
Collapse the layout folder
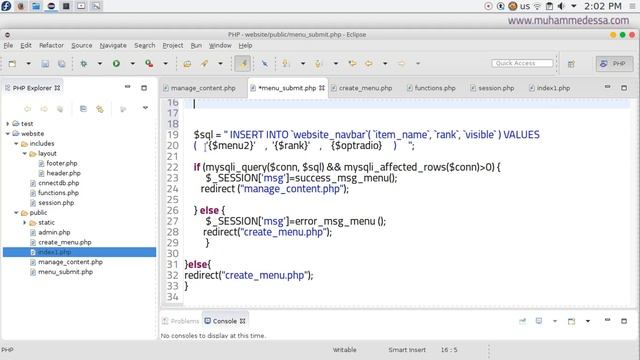[24, 153]
